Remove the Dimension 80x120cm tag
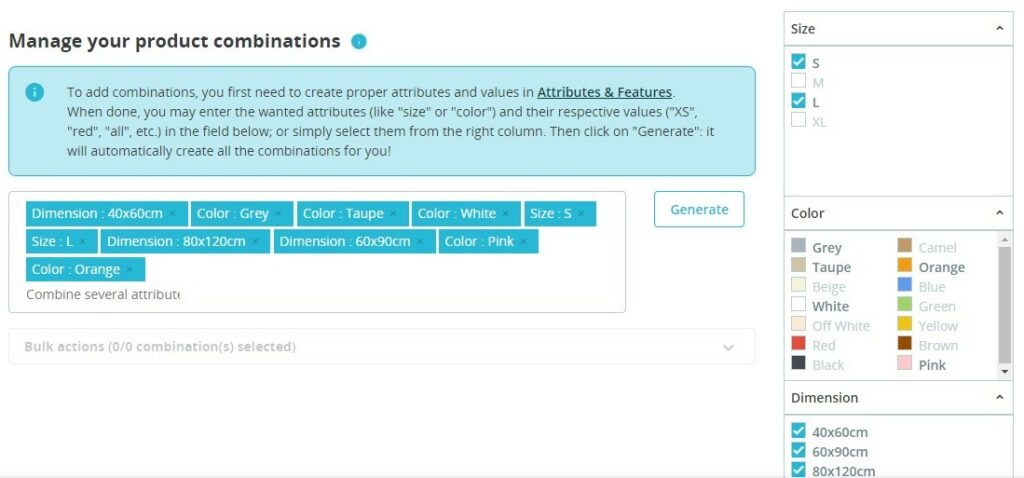 255,242
